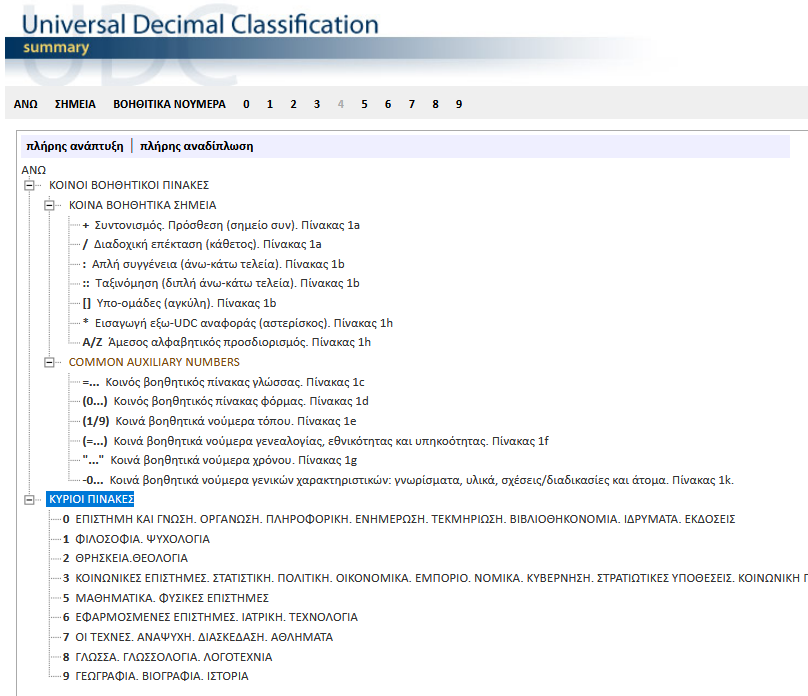Open class 2 ΘΡΗΣΚΕΙΑ.ΘΕΟΛΟΓΙΑ

125,558
